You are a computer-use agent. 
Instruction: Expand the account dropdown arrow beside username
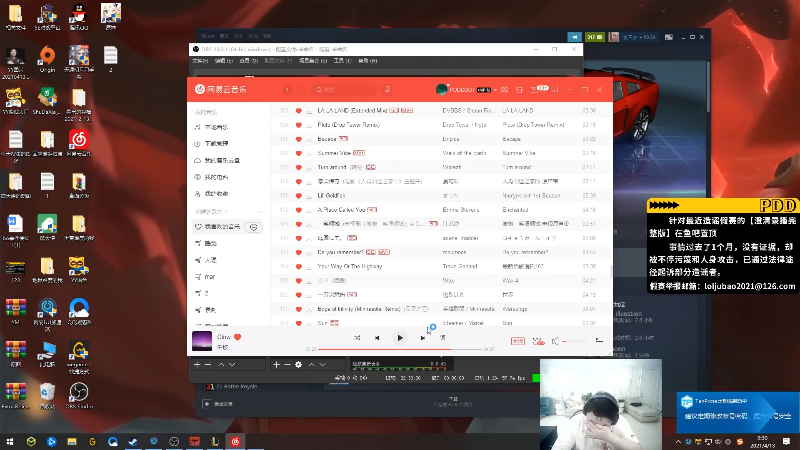[x=495, y=90]
